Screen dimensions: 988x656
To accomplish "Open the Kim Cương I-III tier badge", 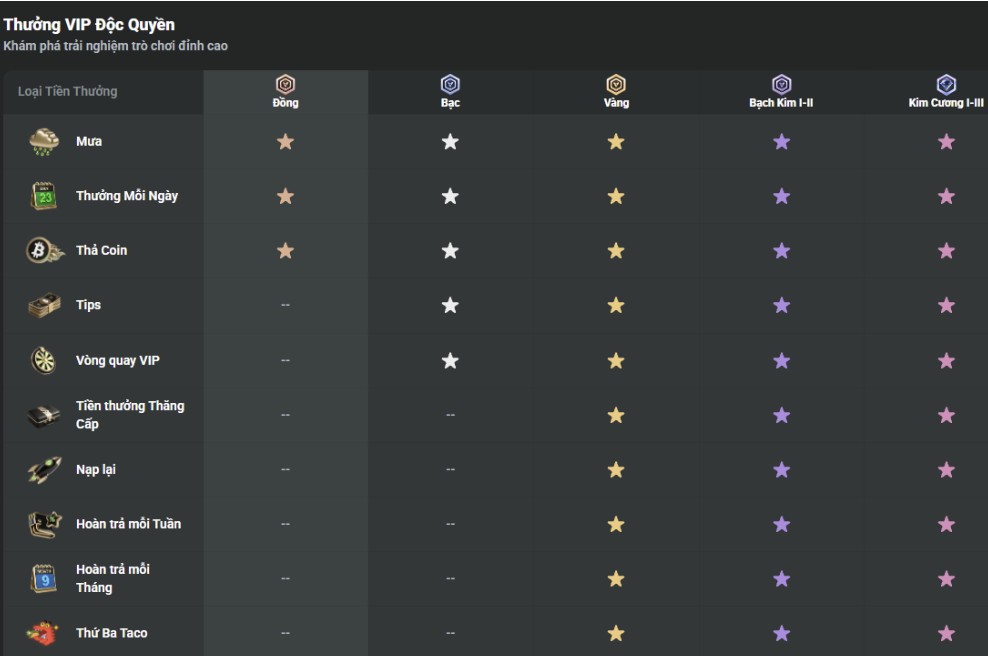I will tap(946, 85).
